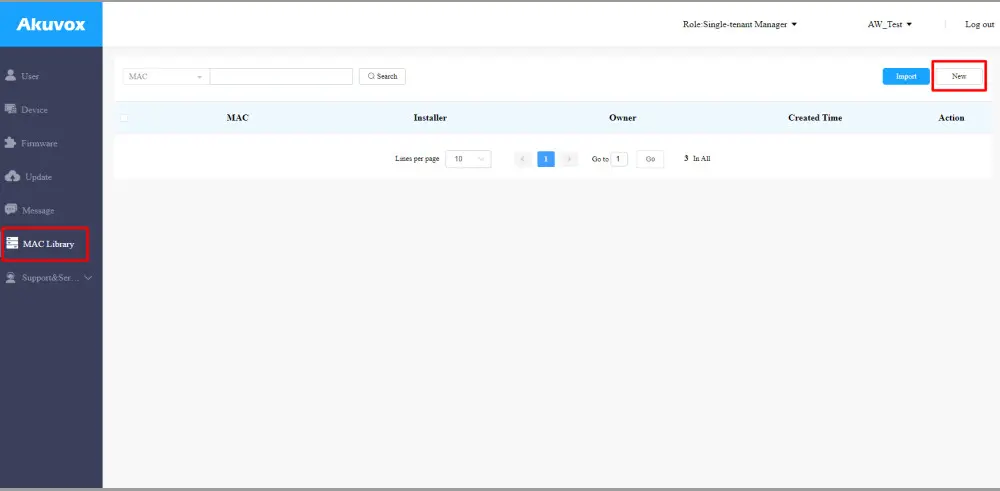Click the Update cloud icon
Screen dimensions: 1000x491
[x=12, y=176]
